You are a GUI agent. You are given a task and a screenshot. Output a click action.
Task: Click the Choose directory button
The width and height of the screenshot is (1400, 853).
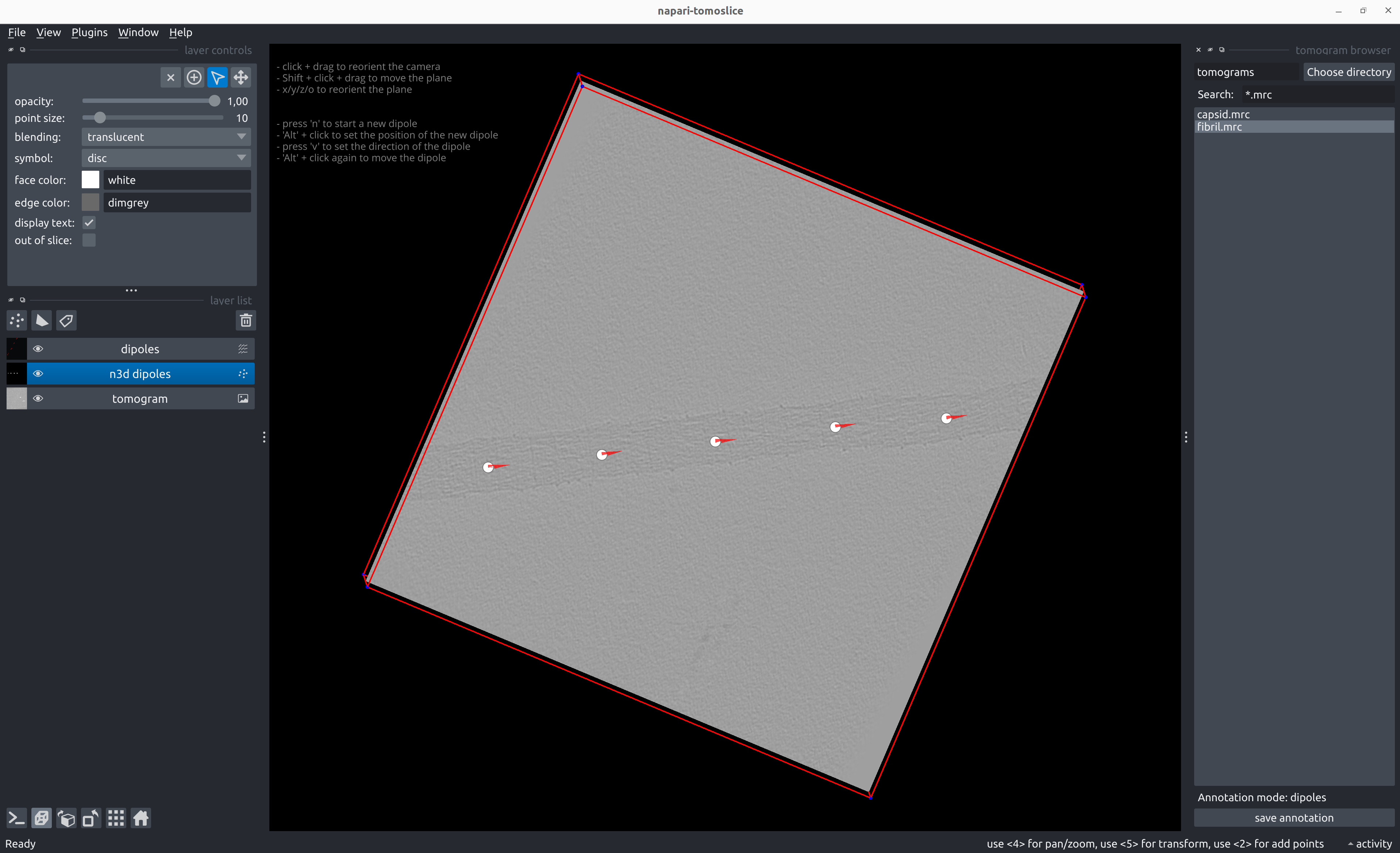point(1348,72)
